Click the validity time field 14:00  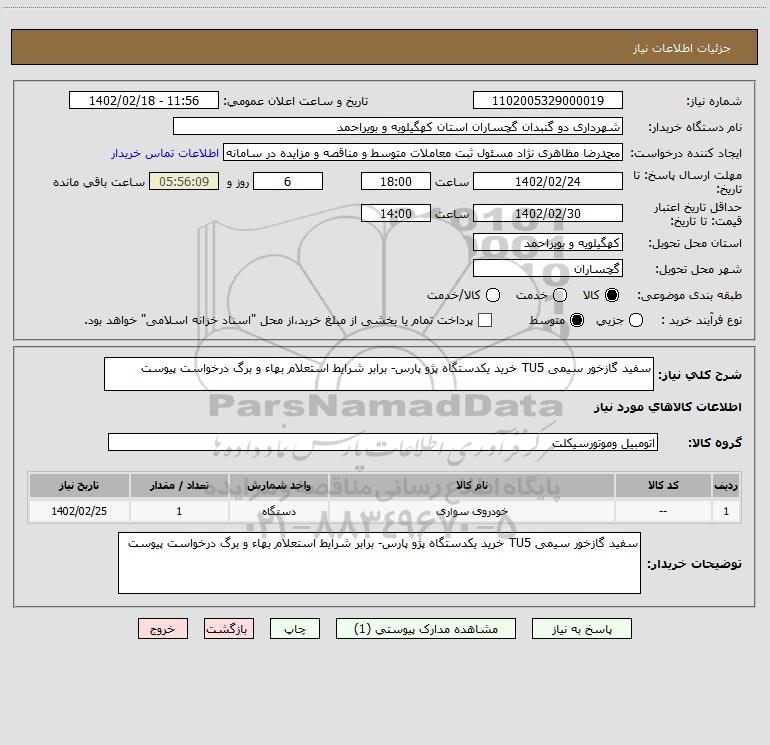(x=396, y=214)
